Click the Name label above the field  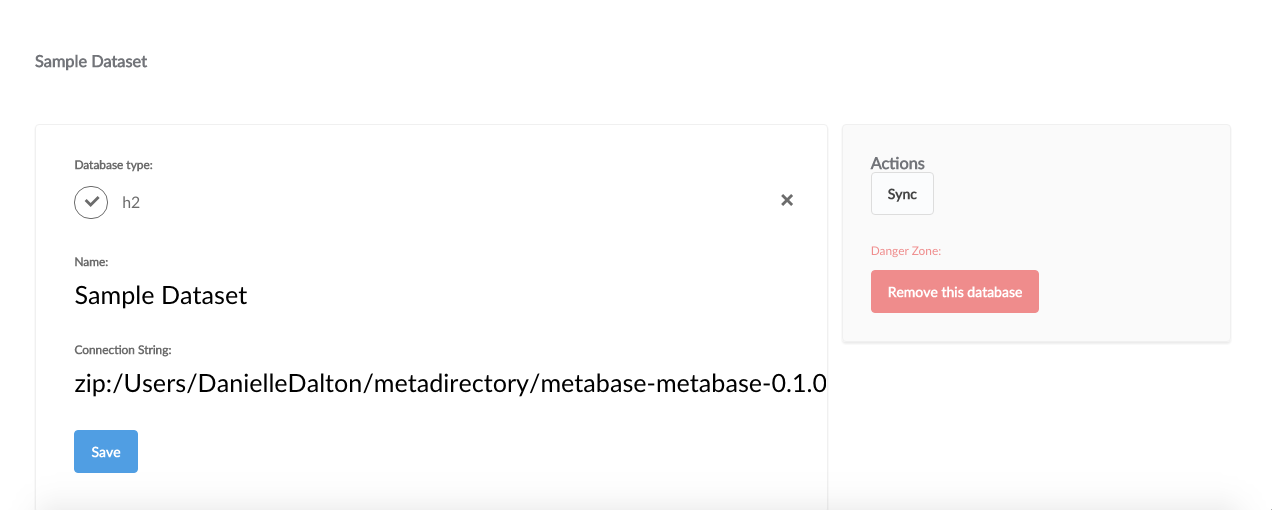click(91, 262)
